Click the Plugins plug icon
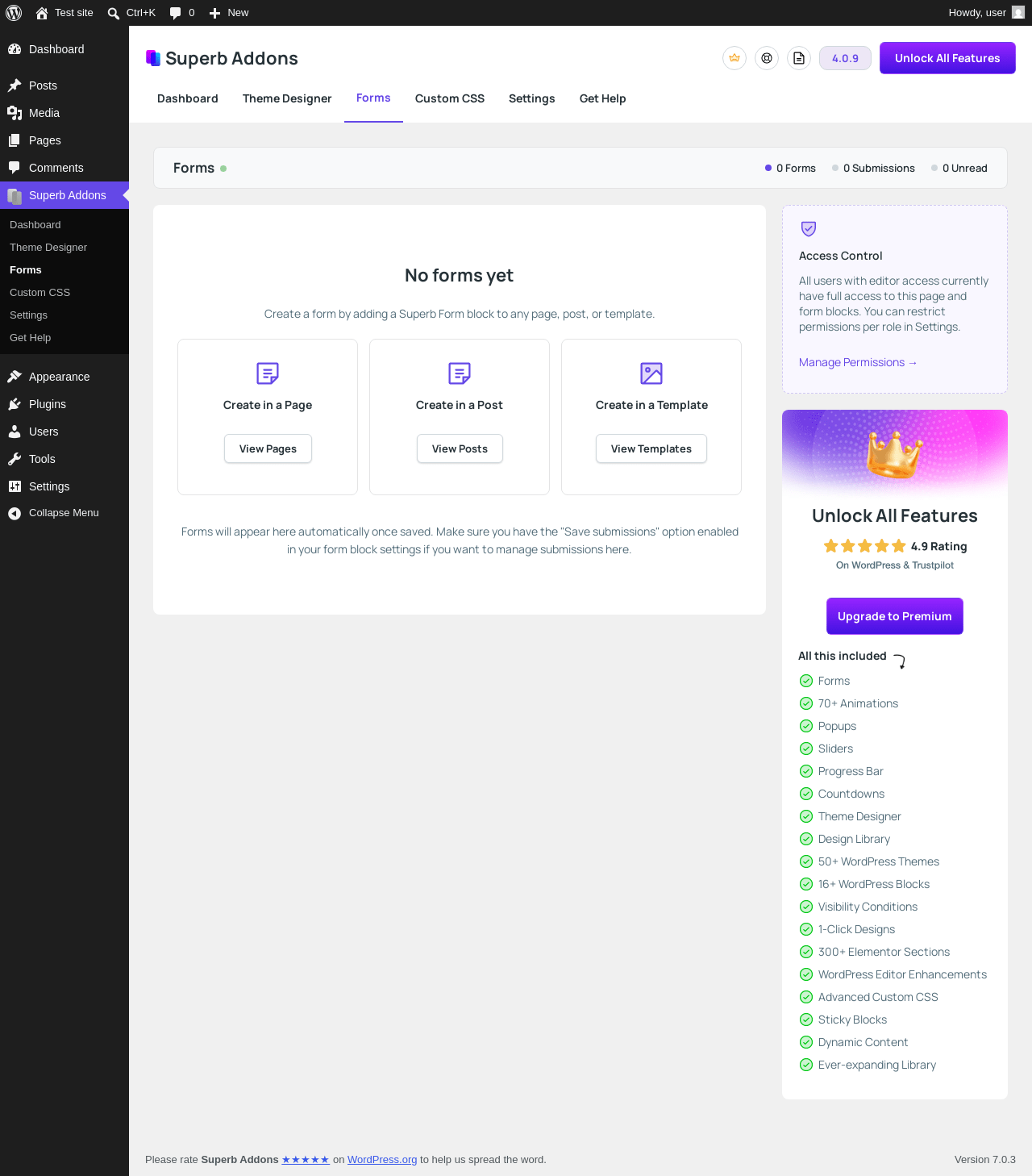 click(15, 404)
